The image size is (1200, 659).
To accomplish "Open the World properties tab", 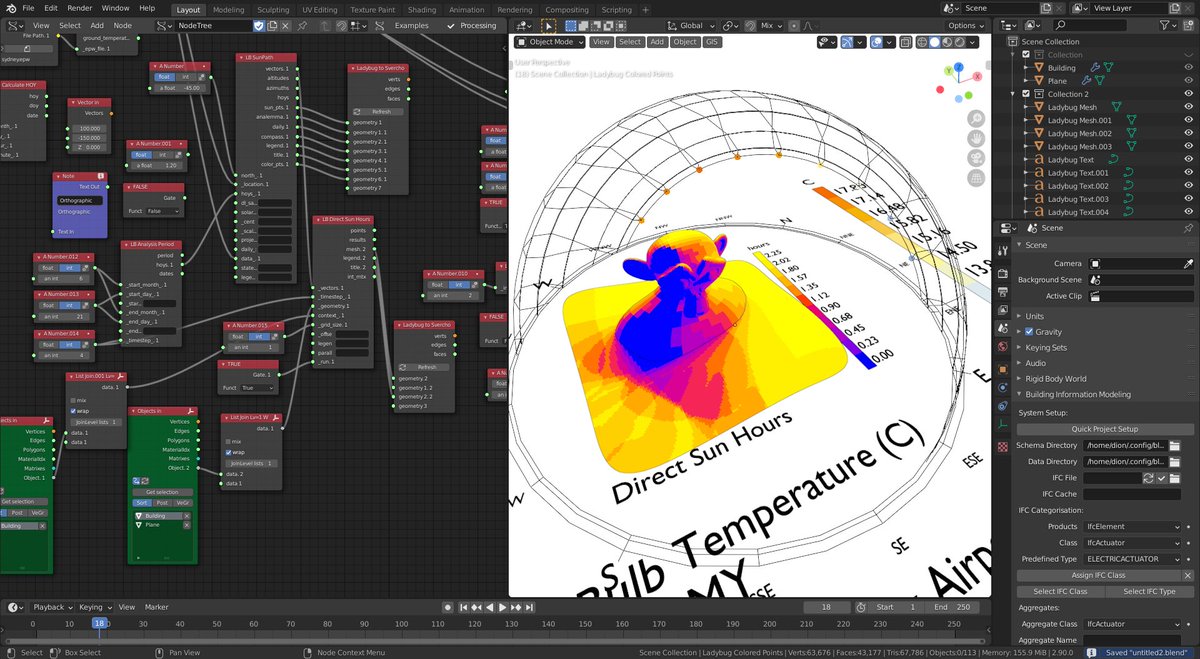I will click(1002, 346).
